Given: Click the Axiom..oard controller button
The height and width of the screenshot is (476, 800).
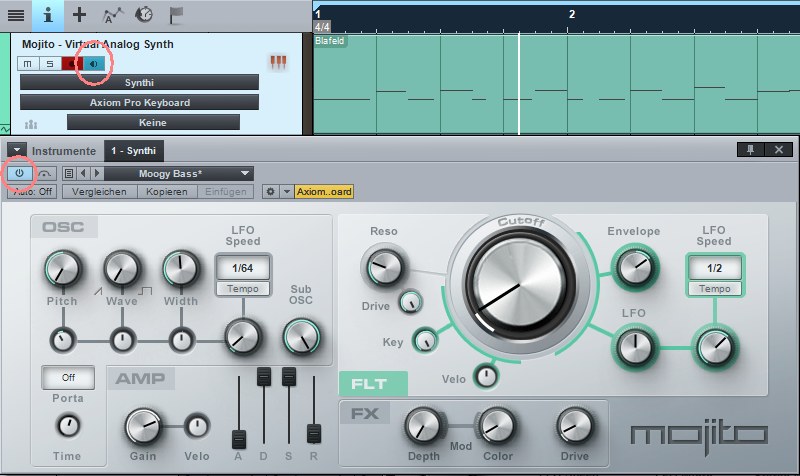Looking at the screenshot, I should [x=324, y=192].
